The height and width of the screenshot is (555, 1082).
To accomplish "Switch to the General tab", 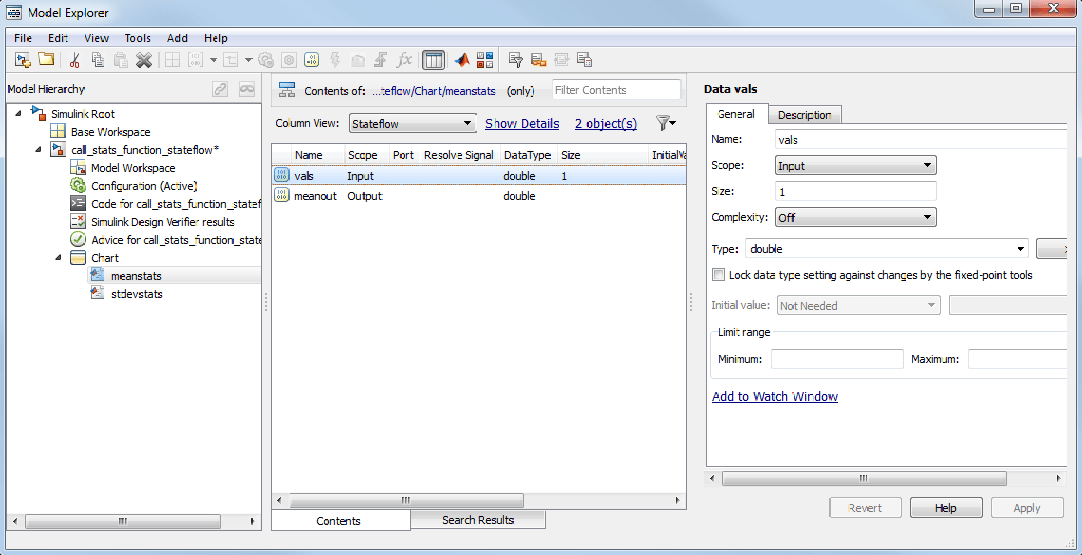I will (x=736, y=114).
